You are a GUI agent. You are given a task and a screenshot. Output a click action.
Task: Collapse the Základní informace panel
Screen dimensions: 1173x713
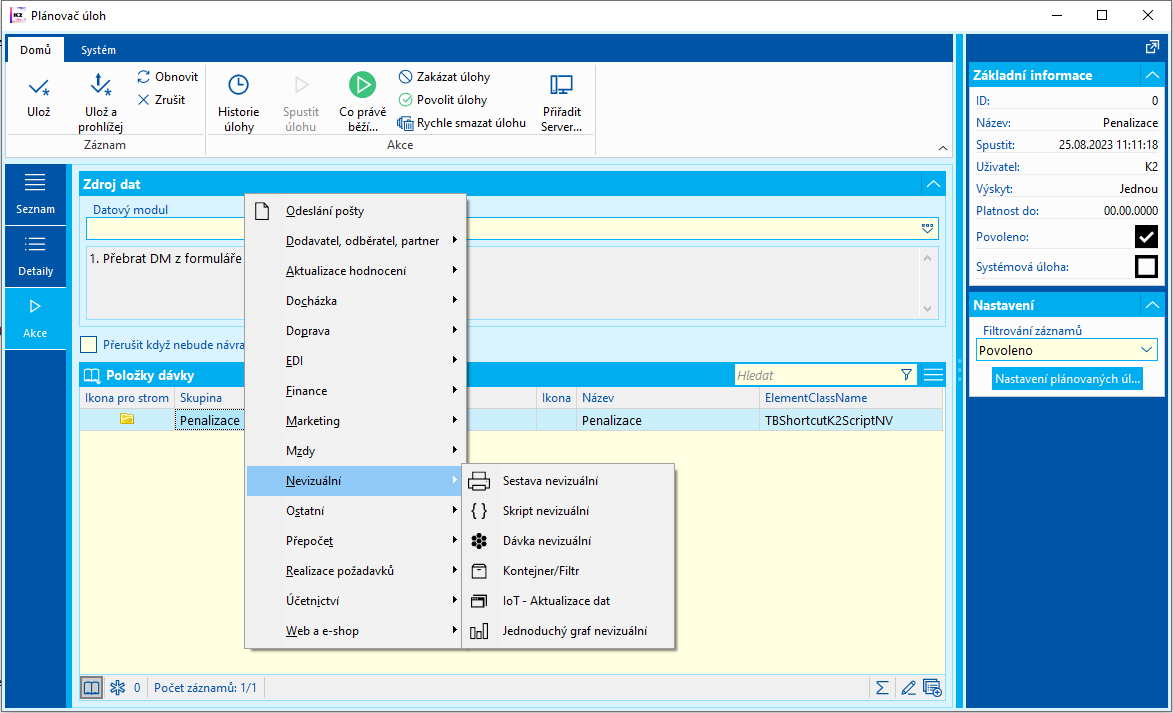(x=1152, y=75)
